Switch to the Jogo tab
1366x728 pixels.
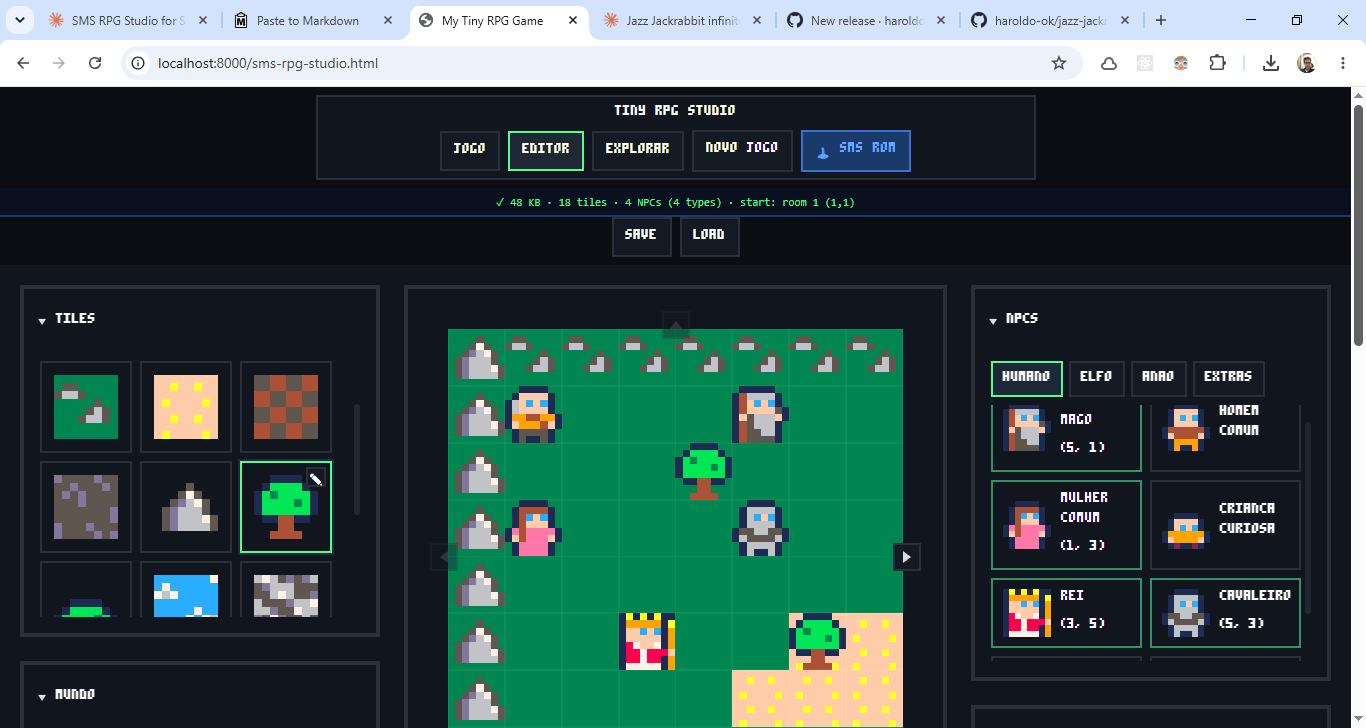(x=470, y=151)
